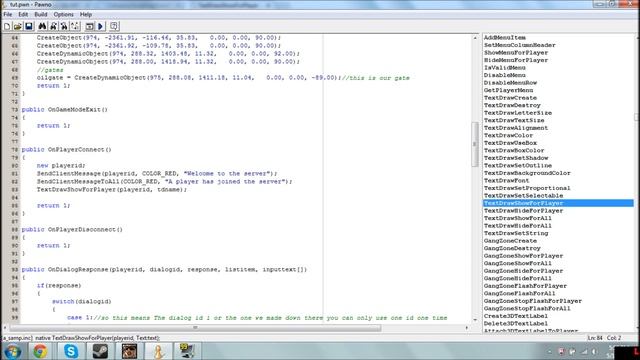Select SetMenuColumnHeader in the function list

[x=520, y=45]
